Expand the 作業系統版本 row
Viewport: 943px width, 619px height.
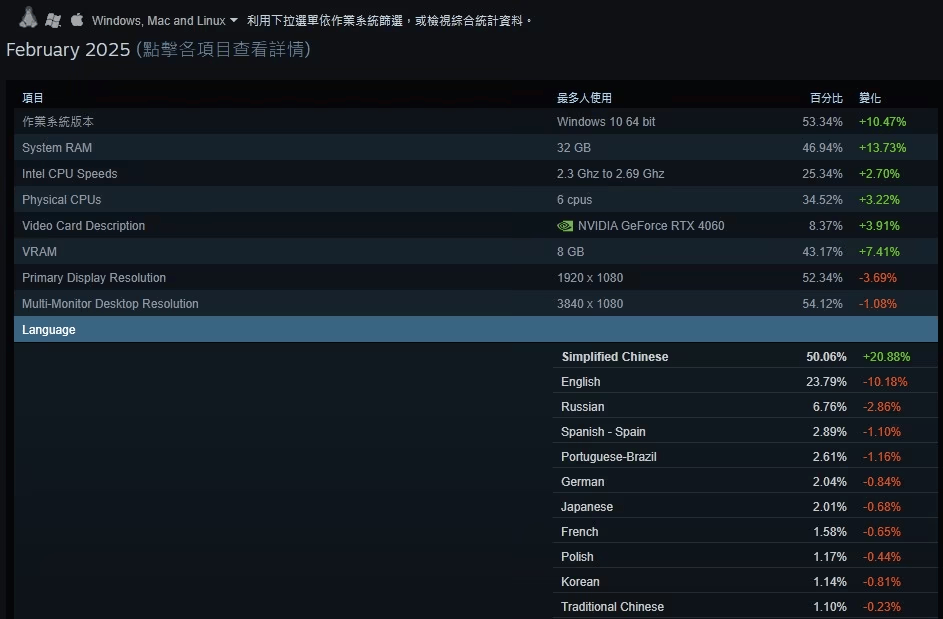click(x=58, y=122)
